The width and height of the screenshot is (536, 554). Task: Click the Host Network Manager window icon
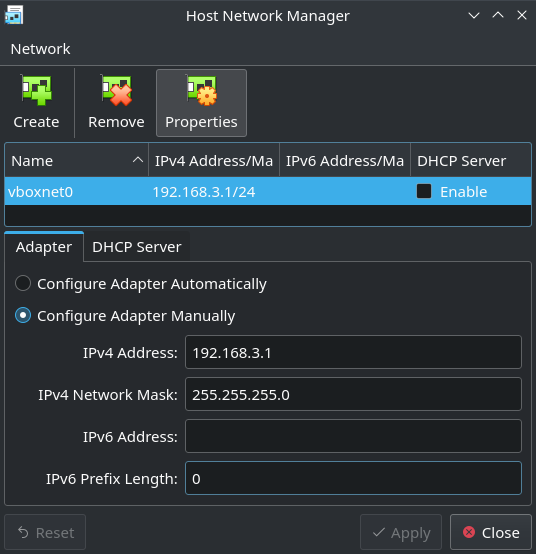14,15
